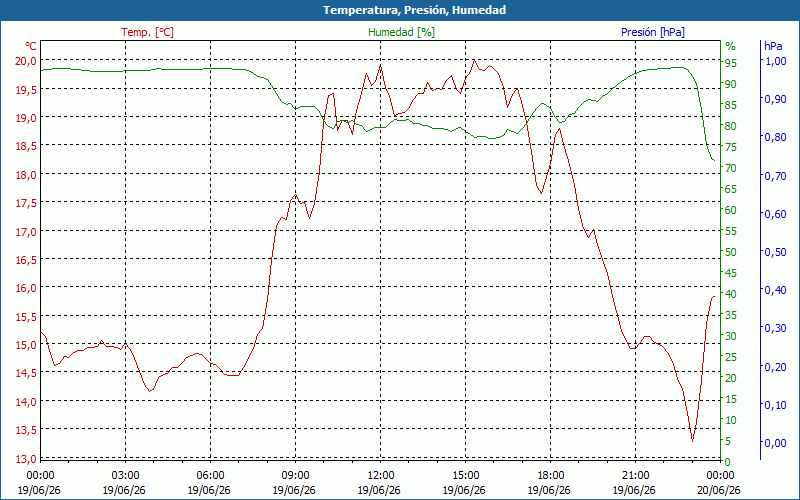Click the green '70' humidity axis value
800x500 pixels.
click(731, 168)
